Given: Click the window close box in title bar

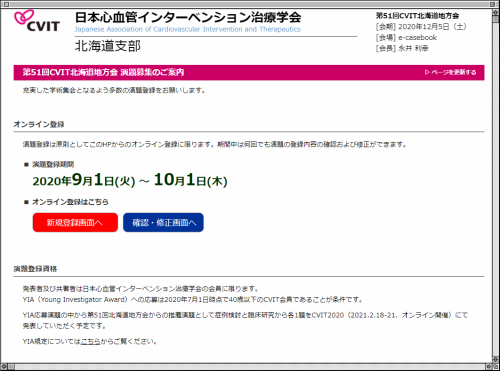Looking at the screenshot, I should pyautogui.click(x=6, y=4).
